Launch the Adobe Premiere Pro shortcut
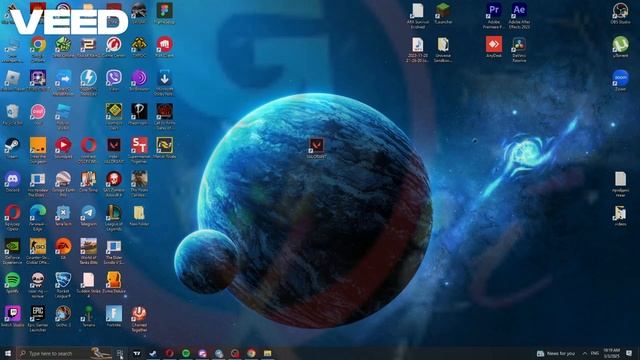The height and width of the screenshot is (360, 640). [494, 11]
